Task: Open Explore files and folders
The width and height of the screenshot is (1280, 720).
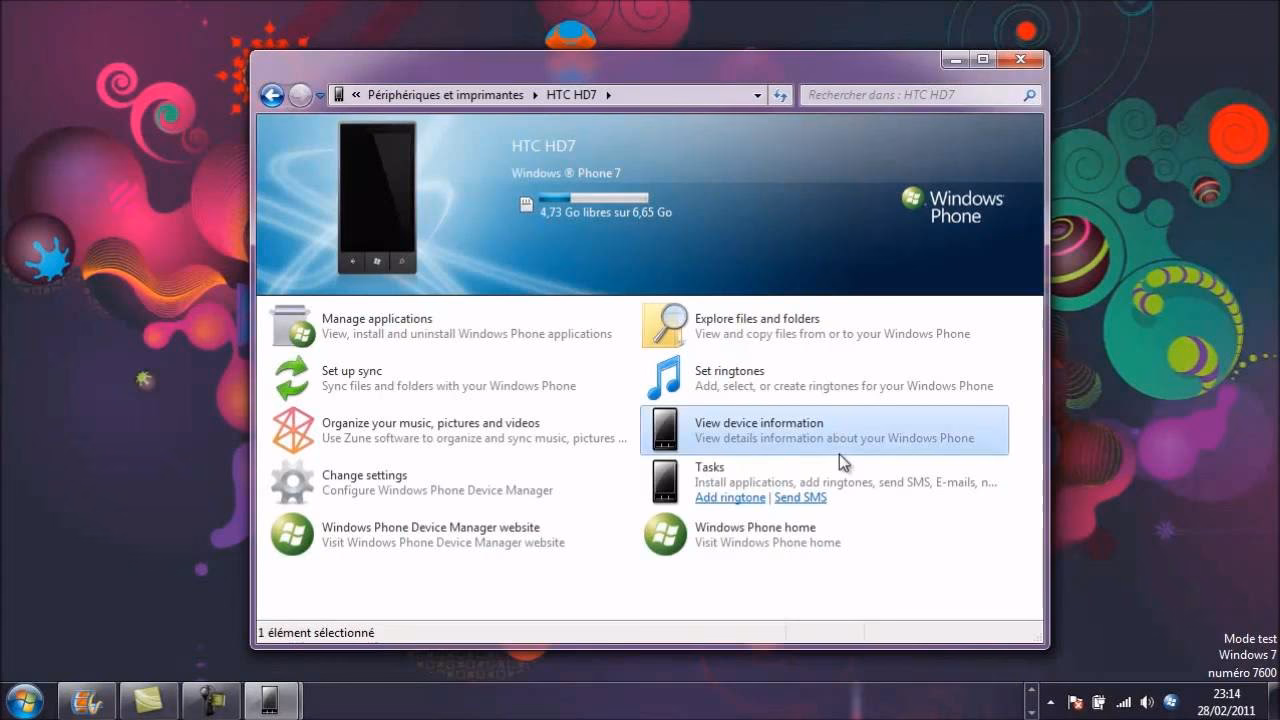Action: (x=824, y=327)
